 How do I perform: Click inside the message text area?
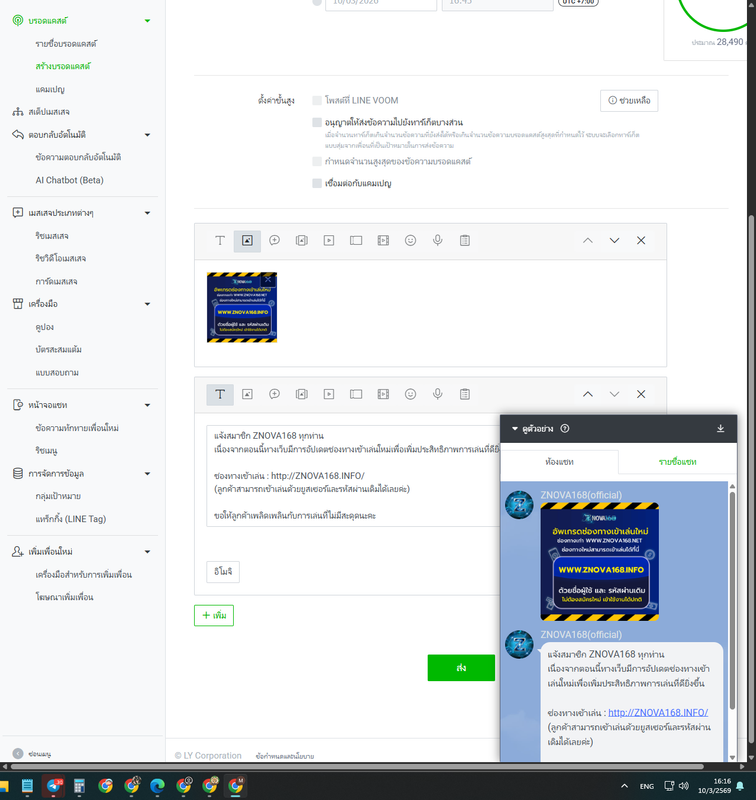click(x=354, y=476)
